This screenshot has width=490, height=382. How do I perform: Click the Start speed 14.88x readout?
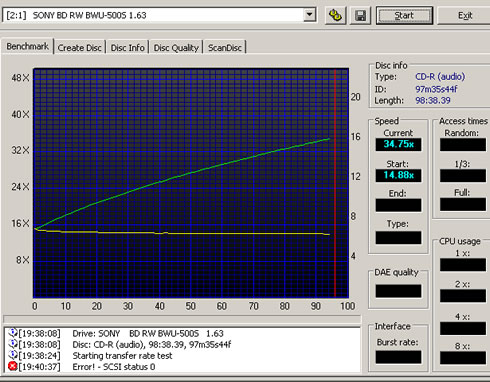coord(398,175)
